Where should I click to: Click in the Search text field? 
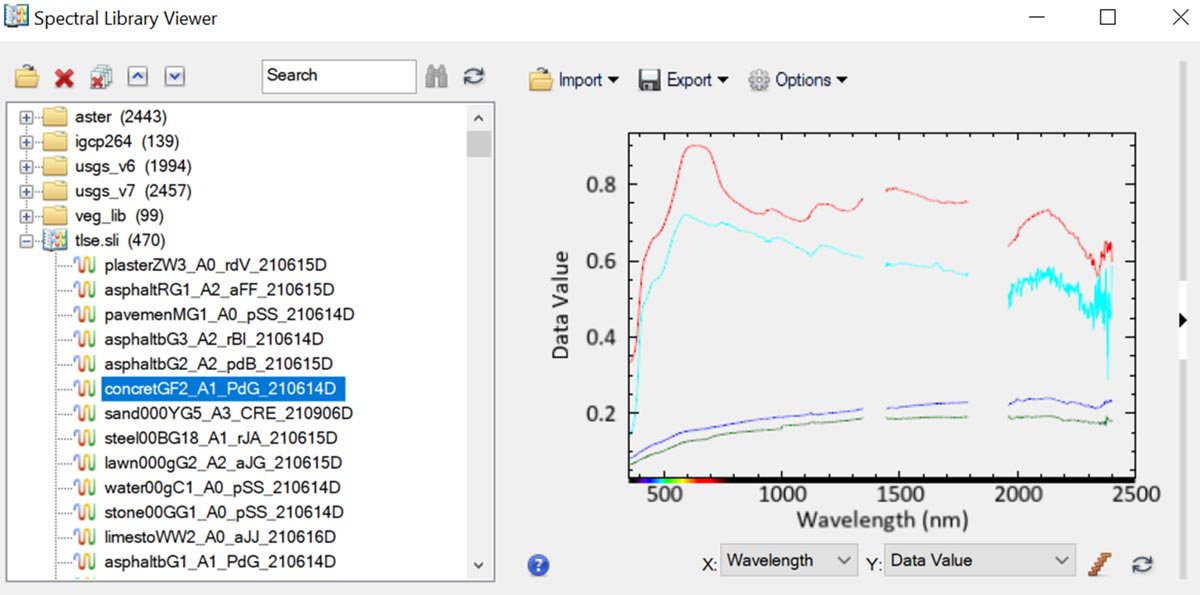[x=338, y=76]
